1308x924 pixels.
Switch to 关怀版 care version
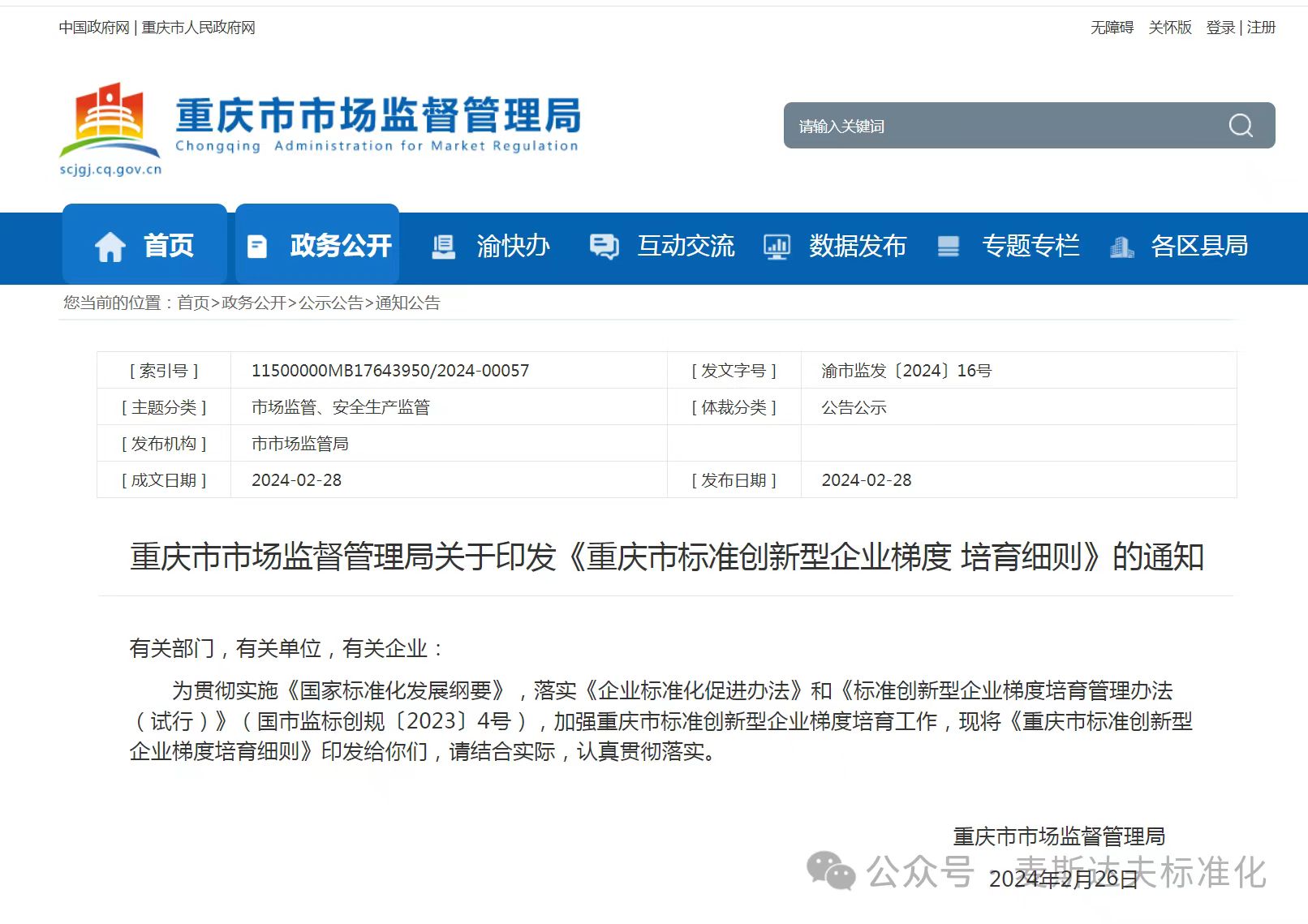pos(1170,28)
